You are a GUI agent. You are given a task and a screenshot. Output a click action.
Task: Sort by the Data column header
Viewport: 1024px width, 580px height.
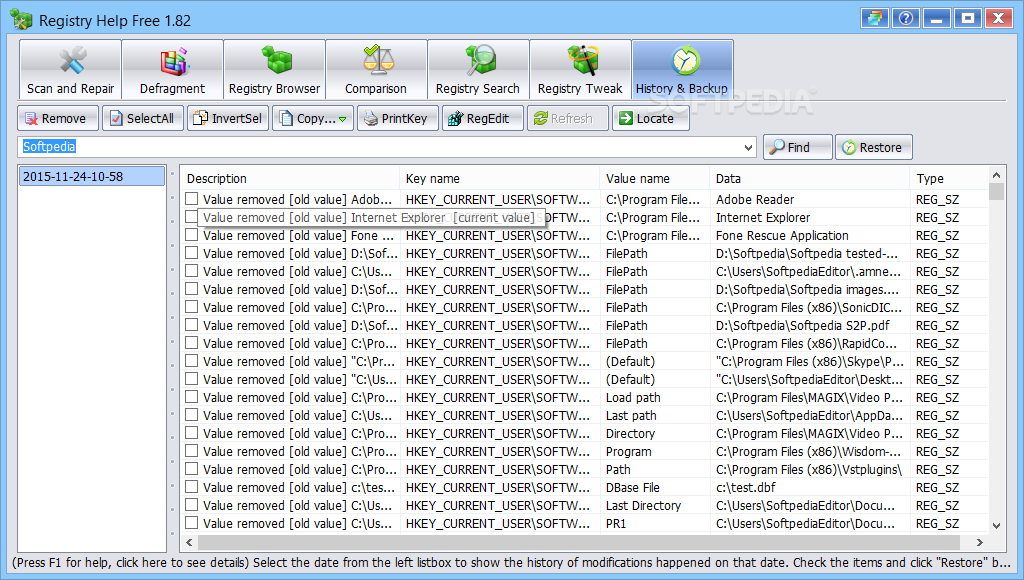point(809,178)
